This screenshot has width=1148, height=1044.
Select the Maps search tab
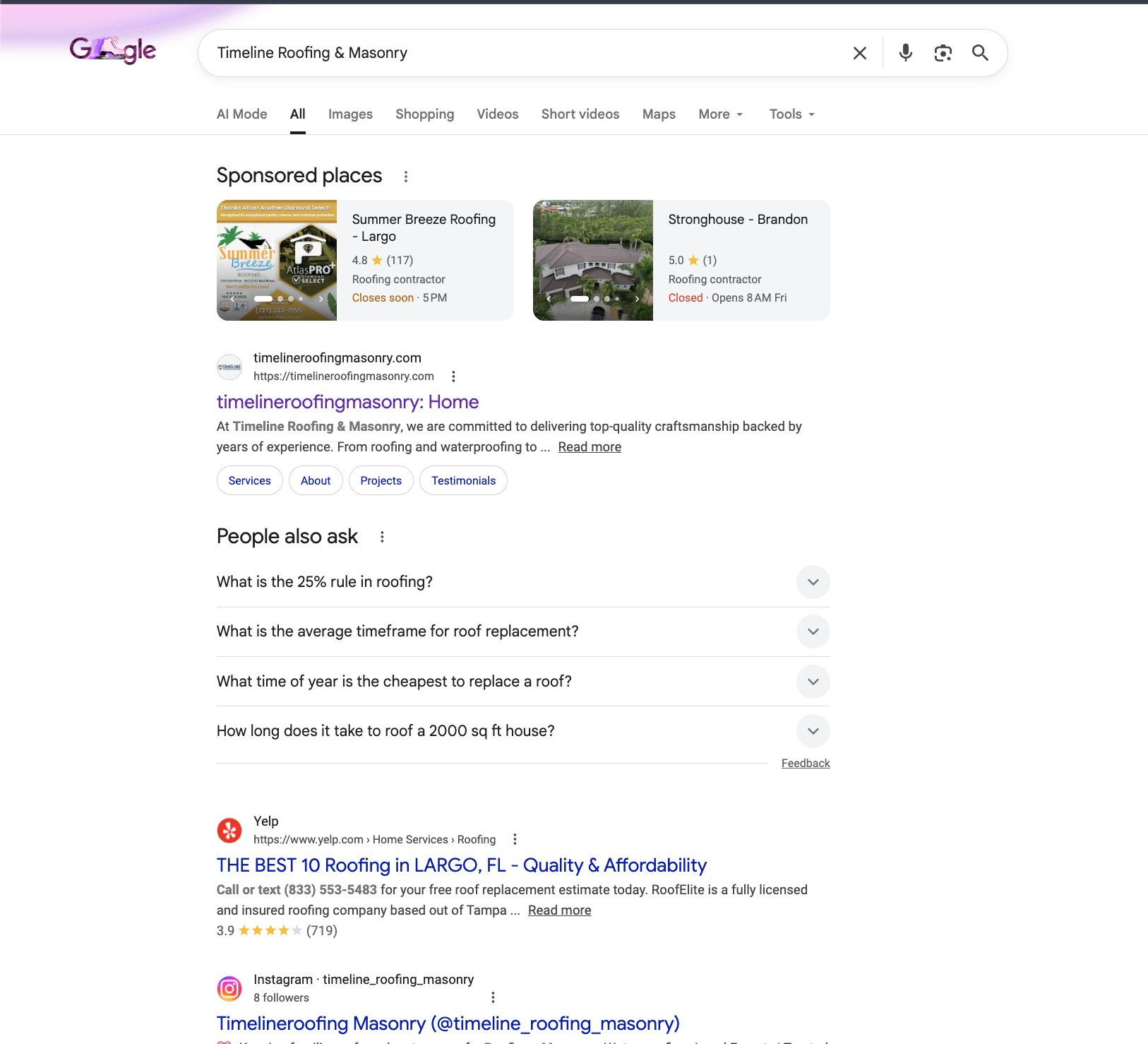point(658,114)
